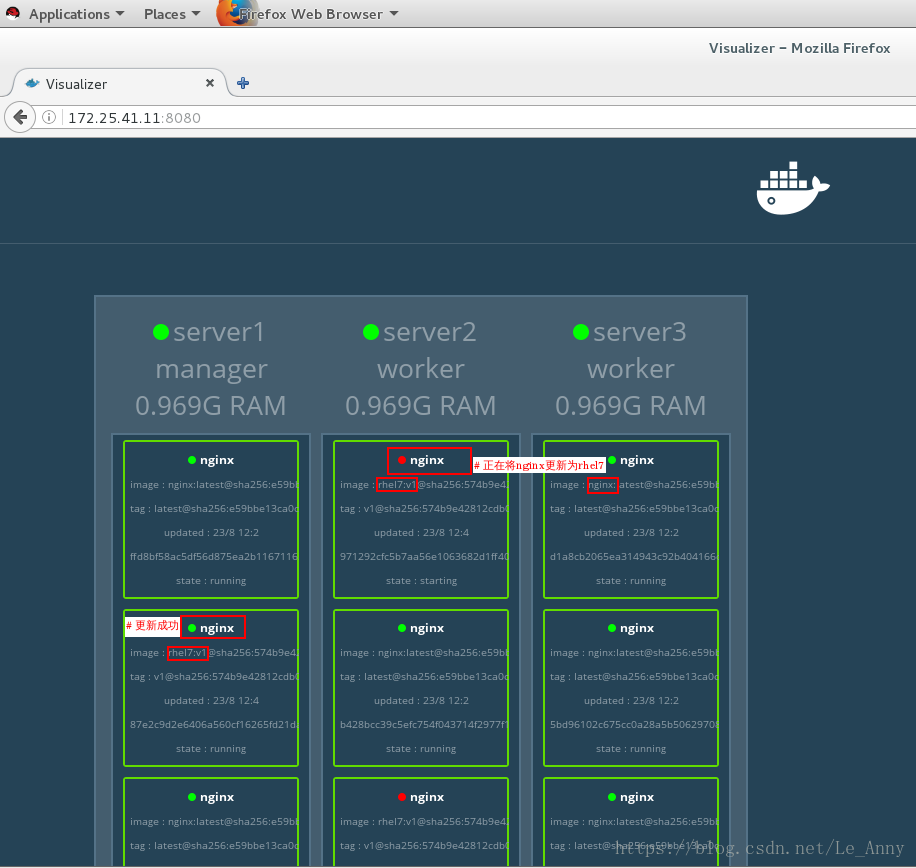Screen dimensions: 916x868
Task: Click the server1 node heading
Action: pos(219,332)
